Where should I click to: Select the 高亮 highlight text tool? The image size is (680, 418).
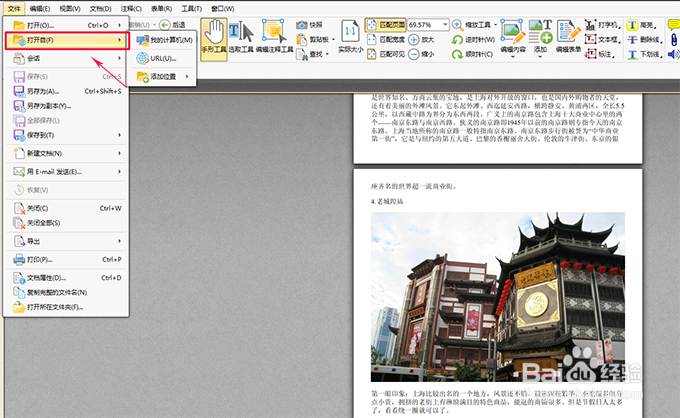pos(643,25)
